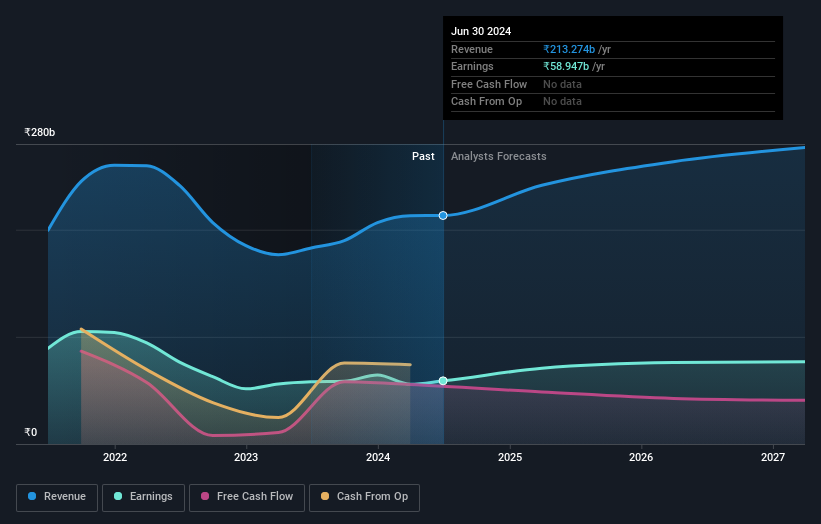Click the 2027 x-axis label
821x524 pixels.
pyautogui.click(x=773, y=458)
